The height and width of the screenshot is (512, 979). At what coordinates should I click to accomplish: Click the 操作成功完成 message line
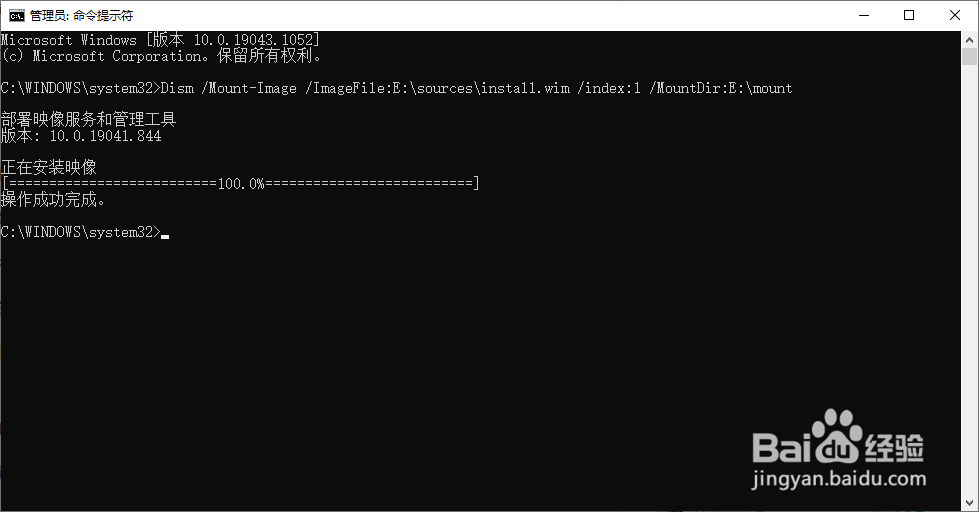pos(53,200)
